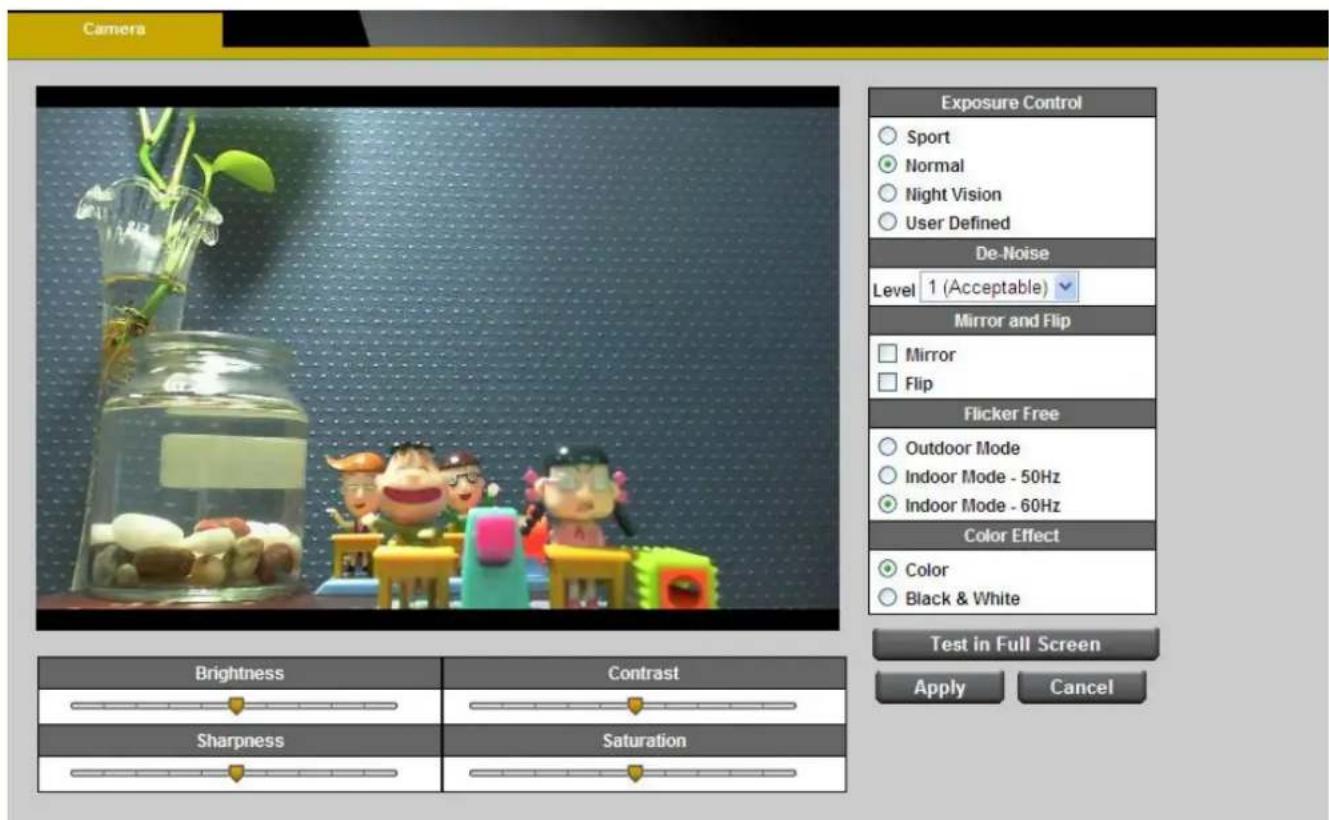Click the Flicker Free section header
The image size is (1329, 820).
click(1012, 415)
